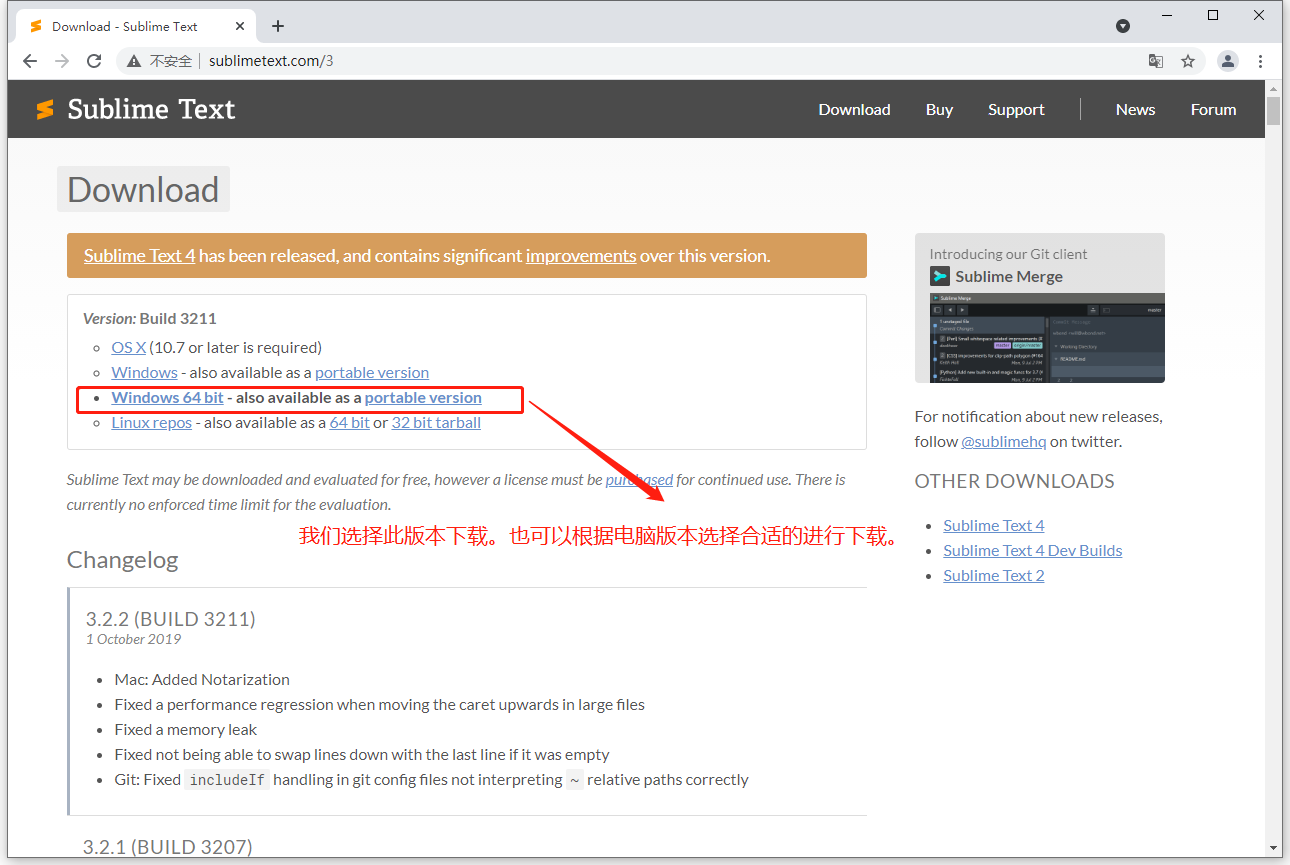Click the not-secure warning icon

pyautogui.click(x=134, y=61)
